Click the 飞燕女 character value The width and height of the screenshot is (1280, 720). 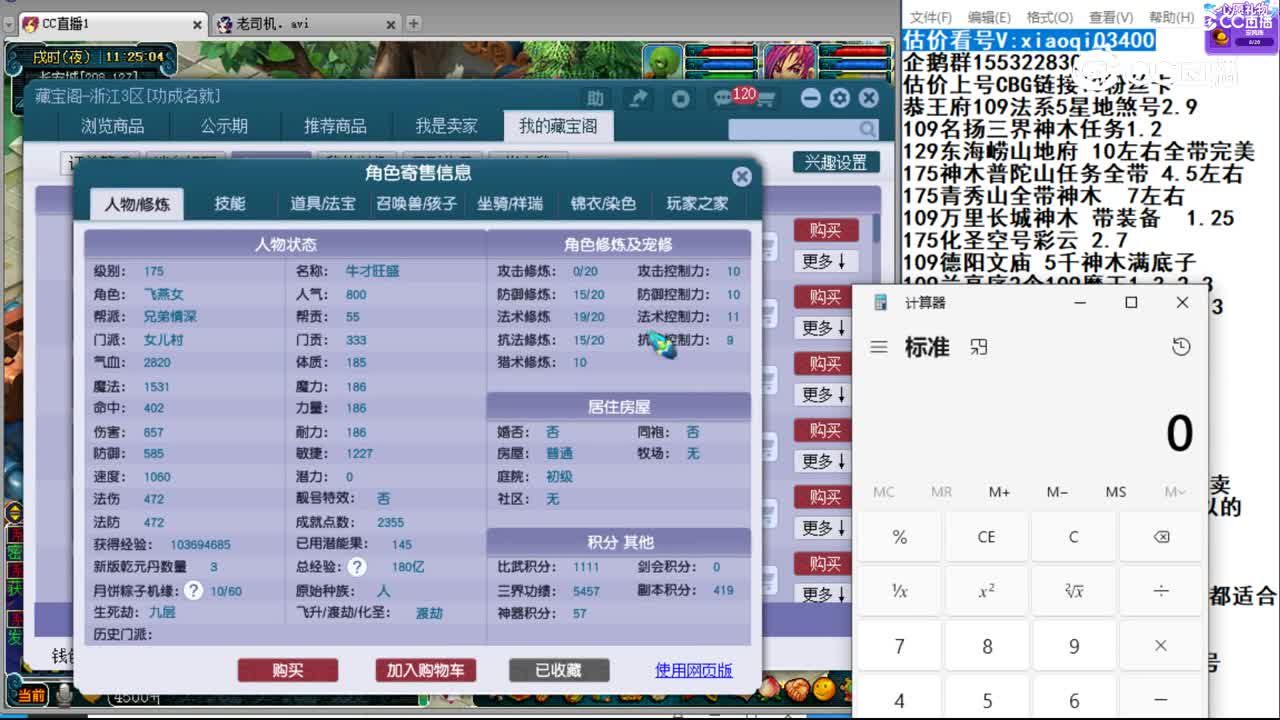[x=164, y=294]
